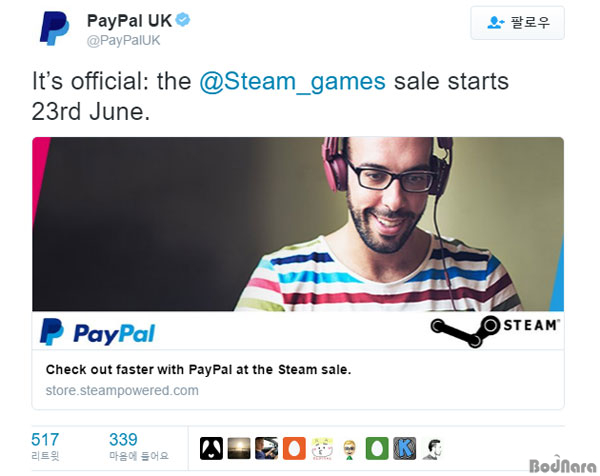View the 339 likes count
Viewport: 600px width, 476px height.
[139, 446]
